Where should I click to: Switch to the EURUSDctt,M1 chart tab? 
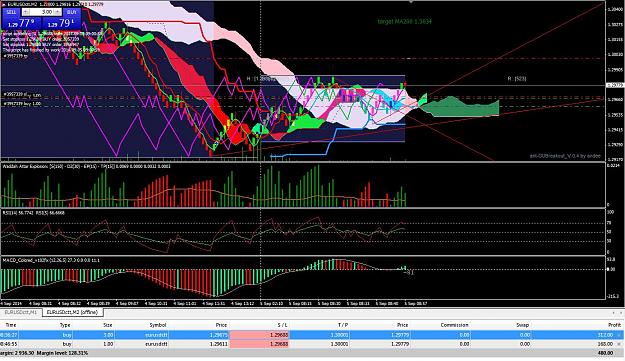(x=20, y=312)
